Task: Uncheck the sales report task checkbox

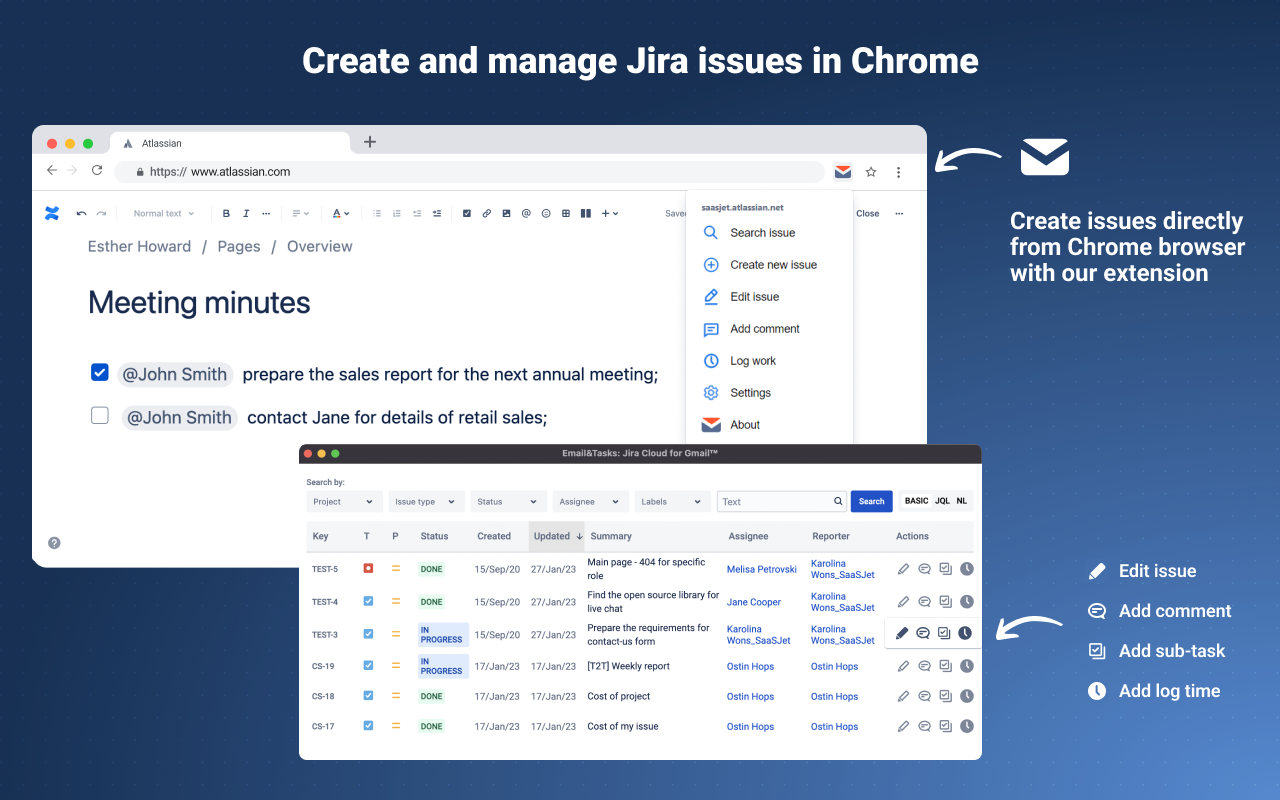Action: tap(99, 373)
